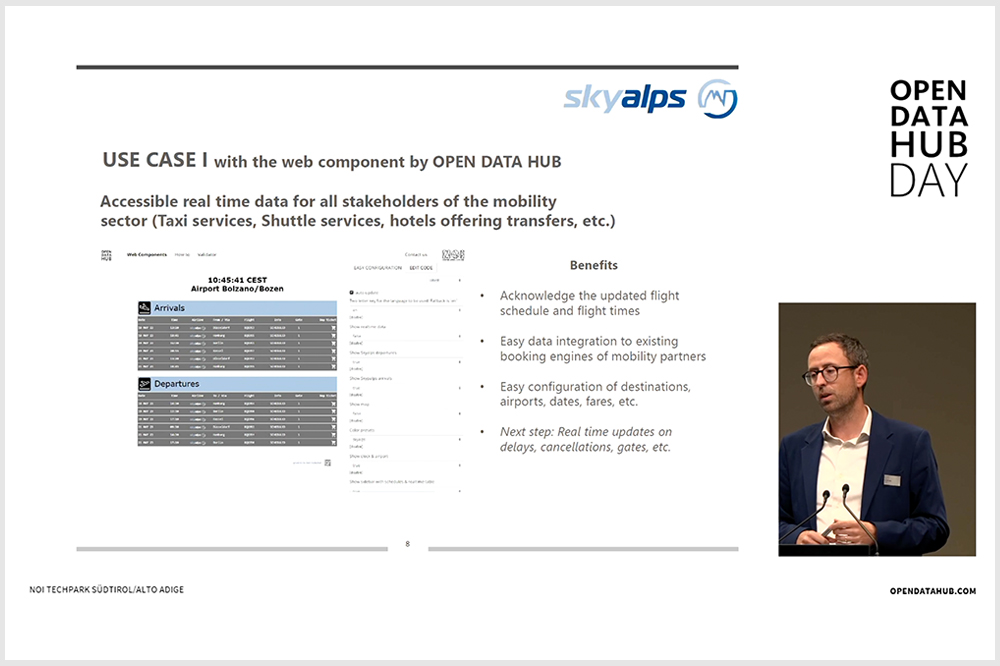Click the OPENDATAHUB.COM link in the footer
The height and width of the screenshot is (666, 1000).
(x=933, y=591)
